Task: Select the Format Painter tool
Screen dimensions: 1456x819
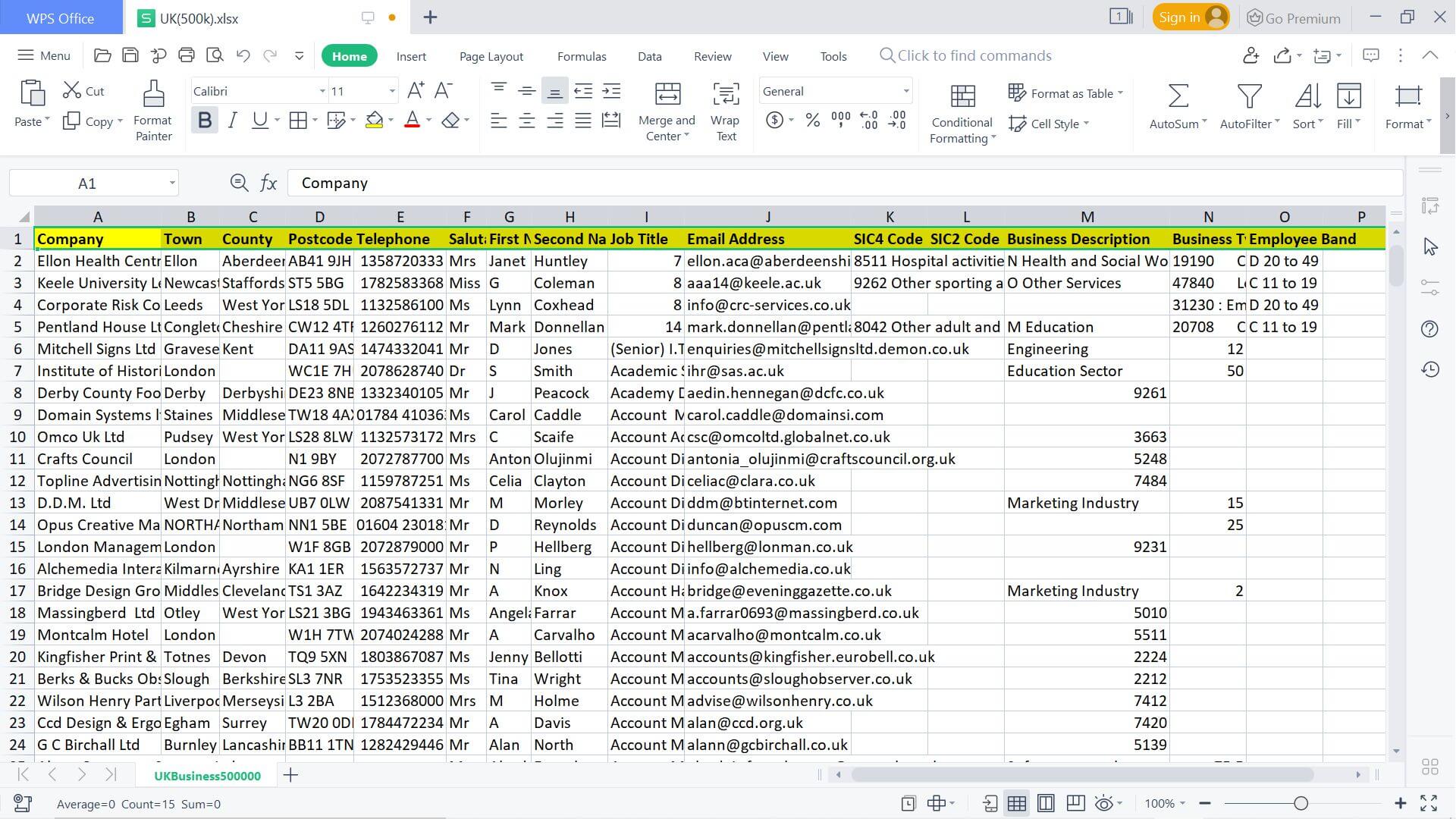Action: 153,111
